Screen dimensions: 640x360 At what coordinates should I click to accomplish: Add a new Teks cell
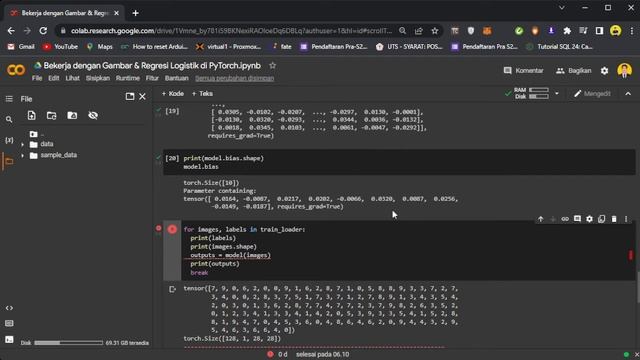(202, 93)
